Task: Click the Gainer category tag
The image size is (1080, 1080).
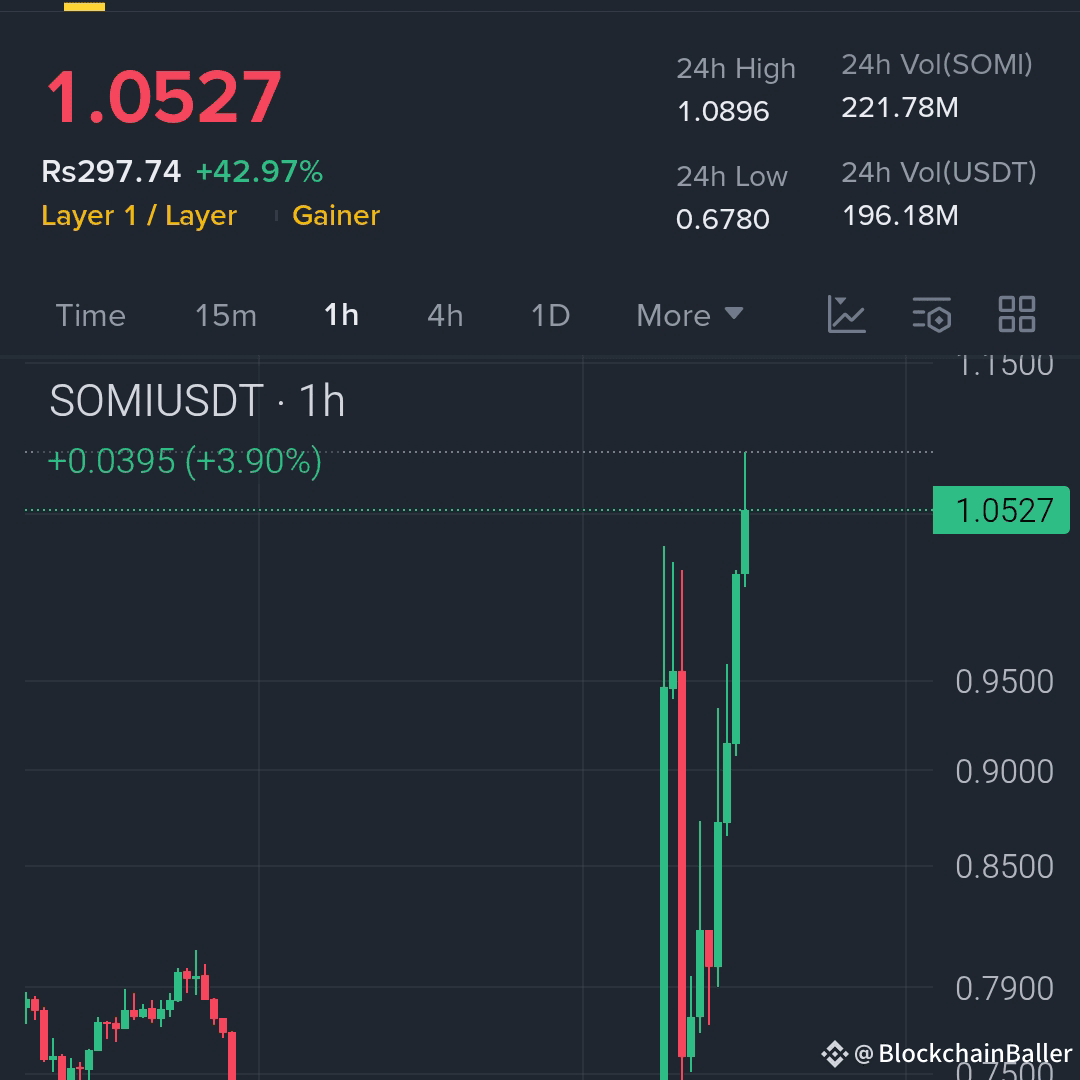Action: coord(336,215)
